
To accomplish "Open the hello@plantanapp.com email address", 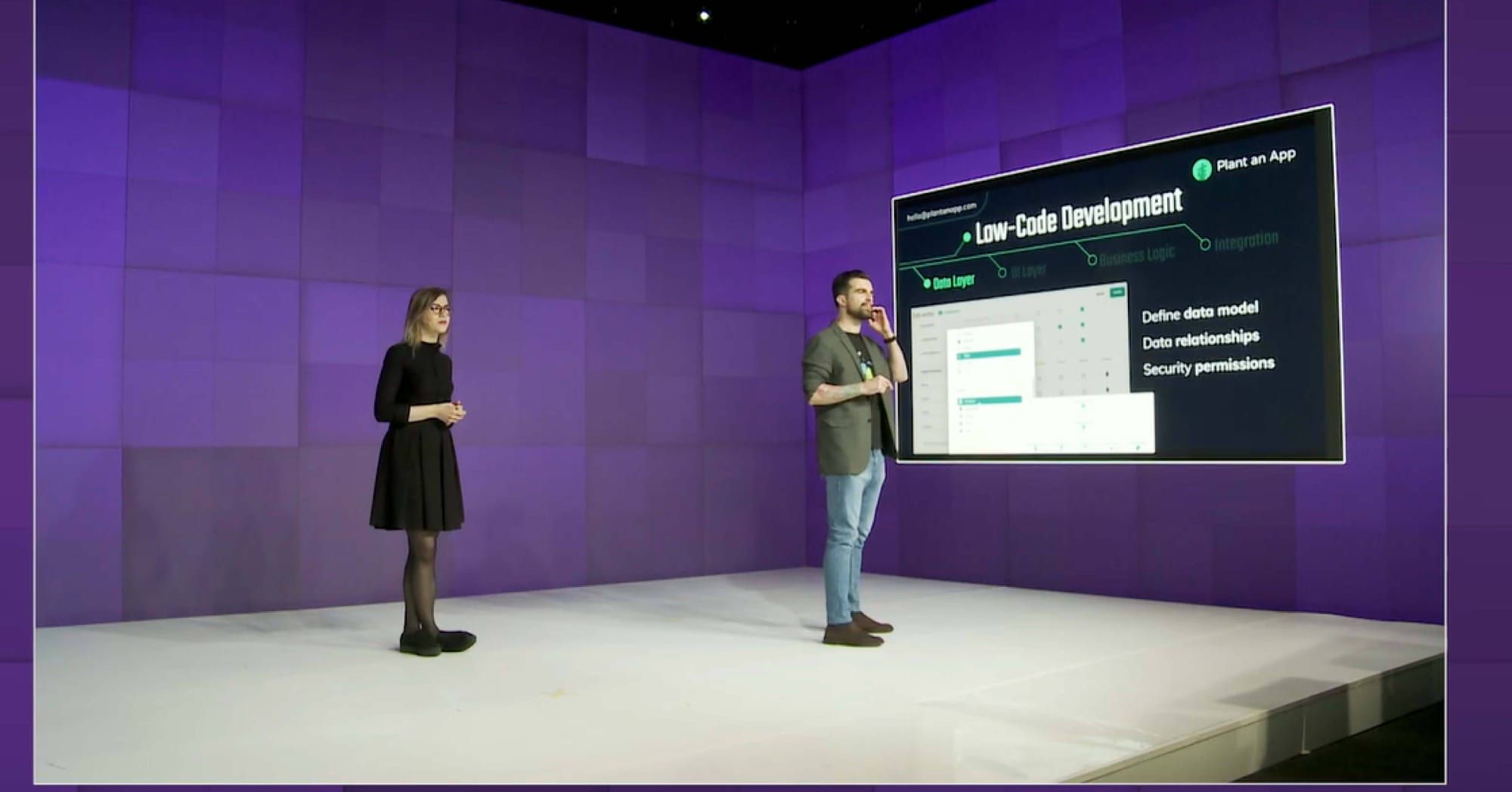I will pyautogui.click(x=941, y=211).
